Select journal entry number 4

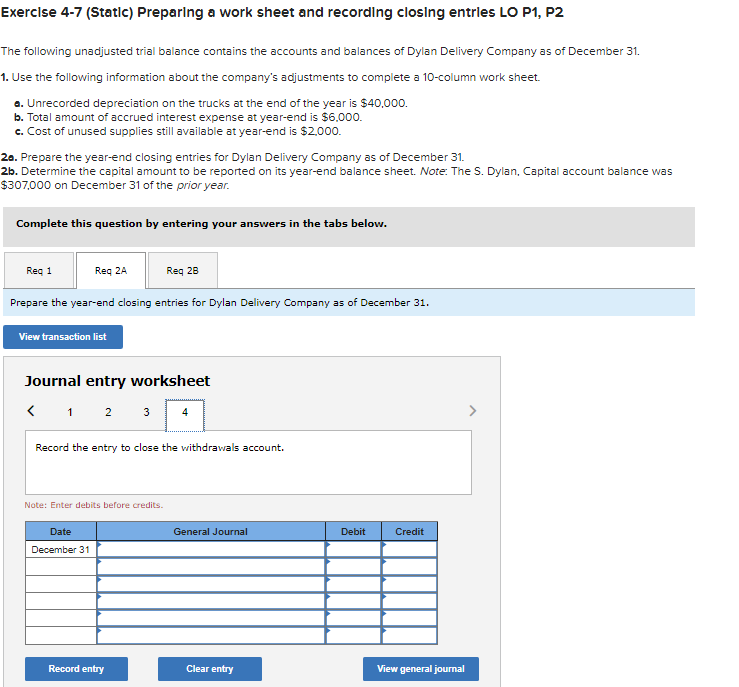[185, 415]
